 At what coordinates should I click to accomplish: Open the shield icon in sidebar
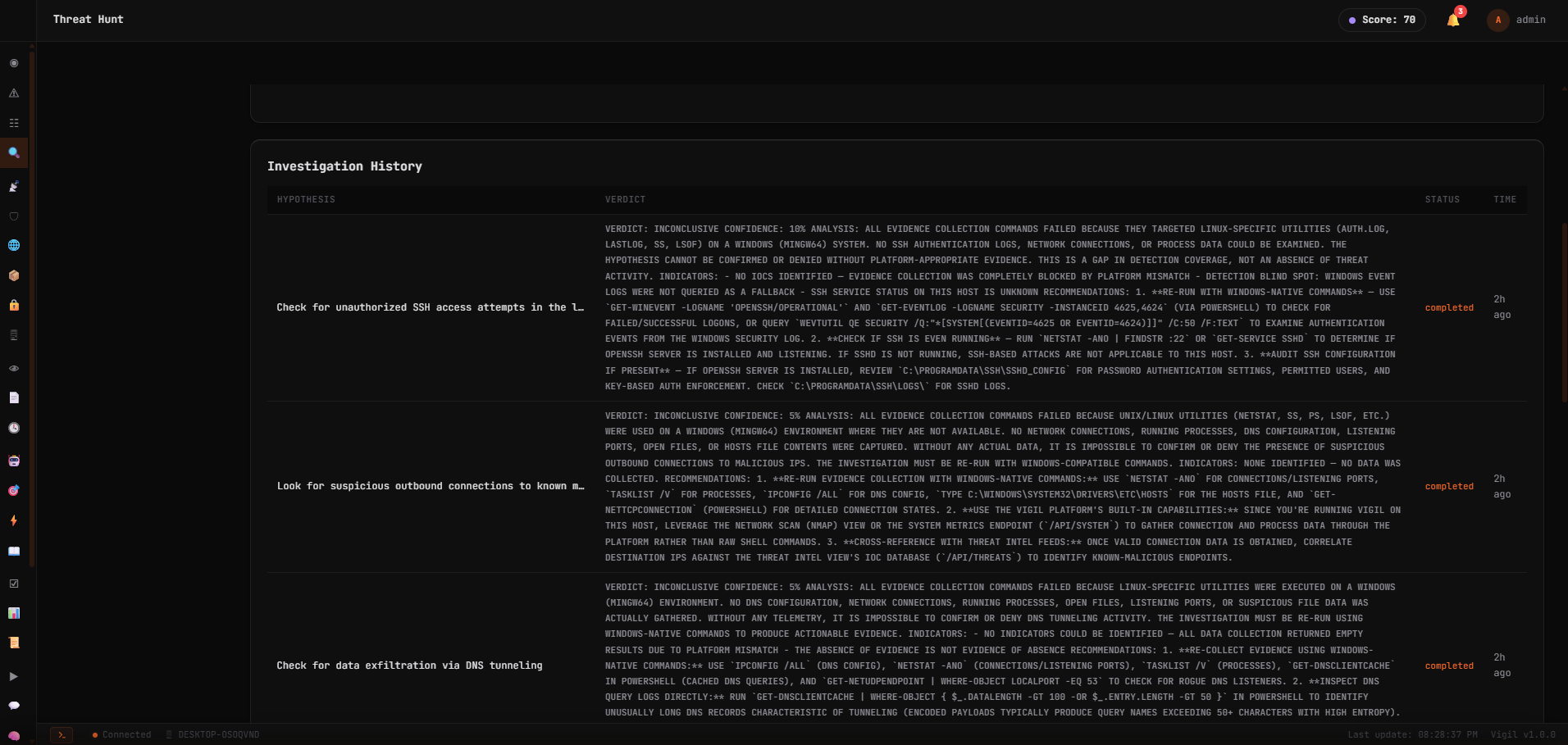[x=14, y=216]
